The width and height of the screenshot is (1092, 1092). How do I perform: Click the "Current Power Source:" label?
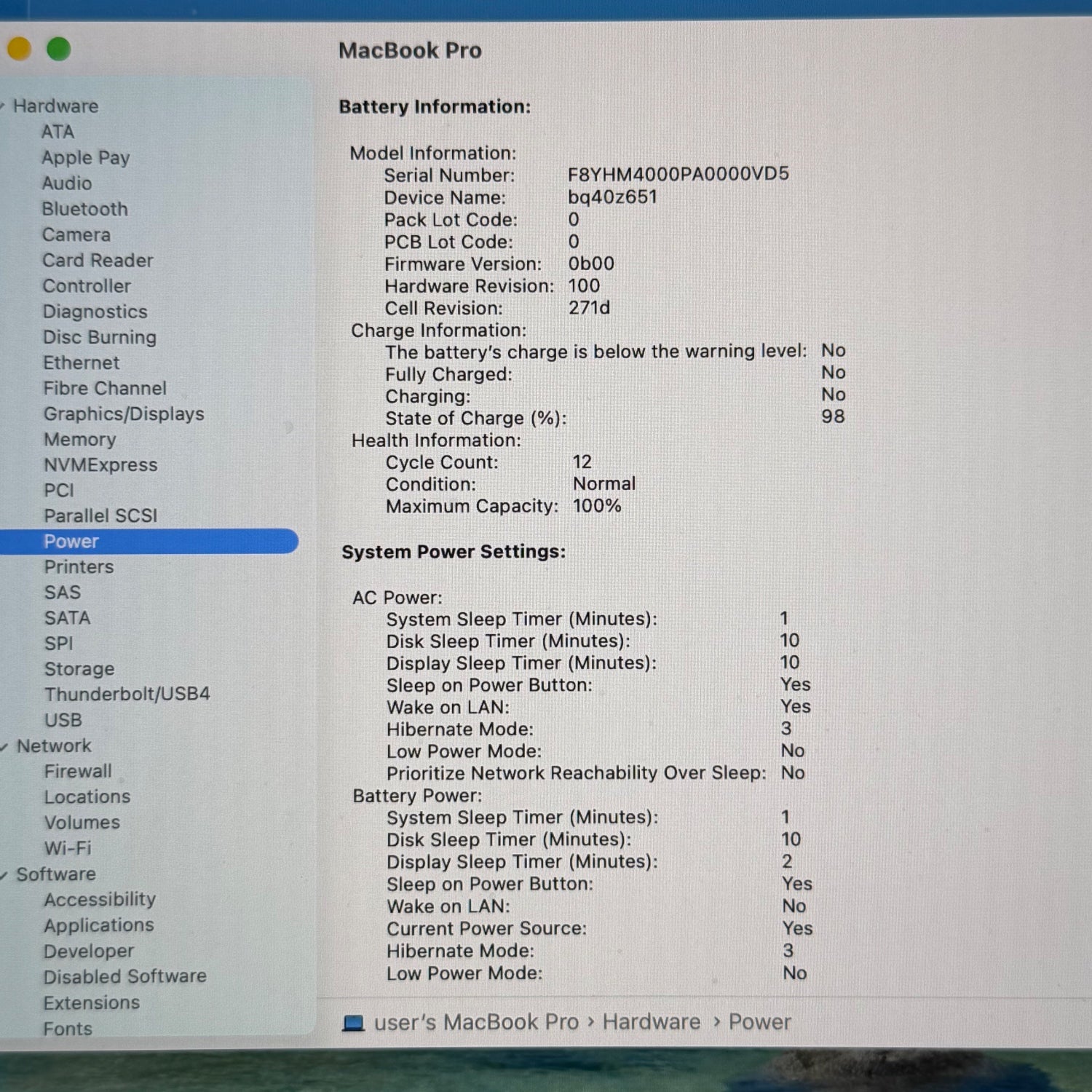[486, 929]
